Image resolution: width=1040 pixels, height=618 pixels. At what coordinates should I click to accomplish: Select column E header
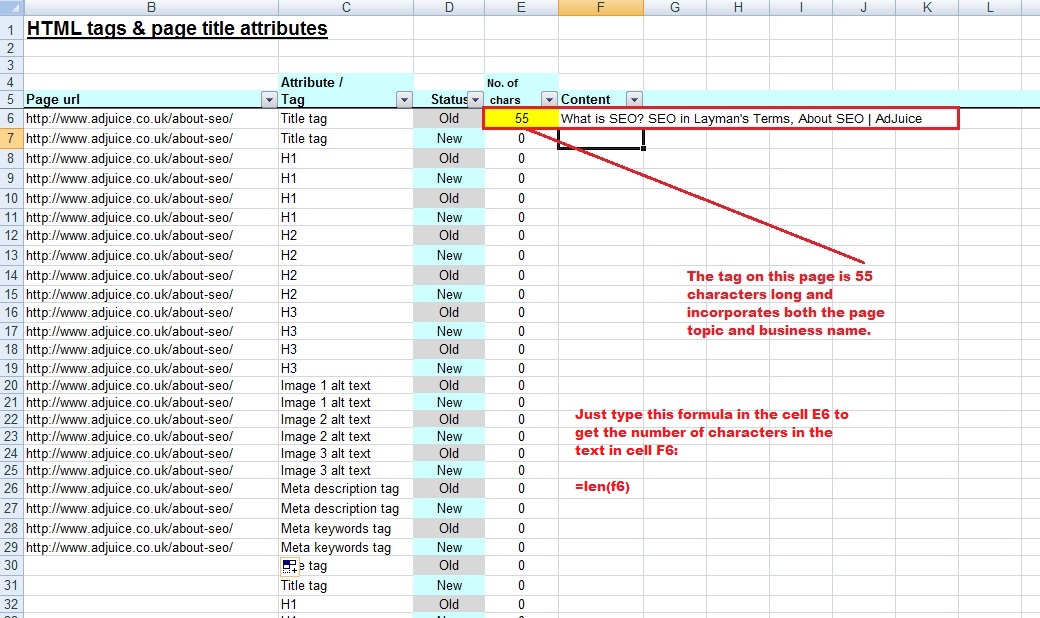[520, 8]
